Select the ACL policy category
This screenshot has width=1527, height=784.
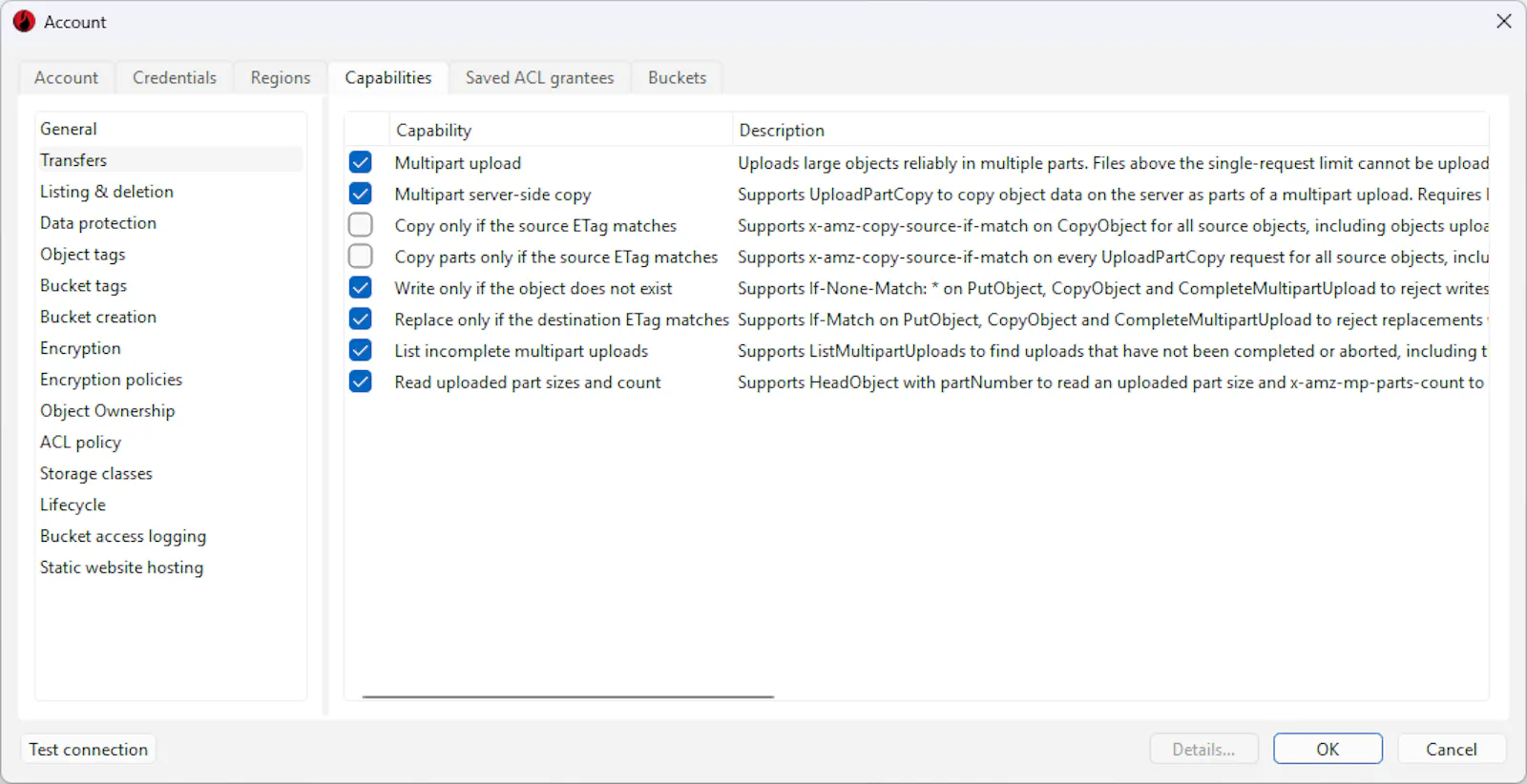pyautogui.click(x=170, y=443)
